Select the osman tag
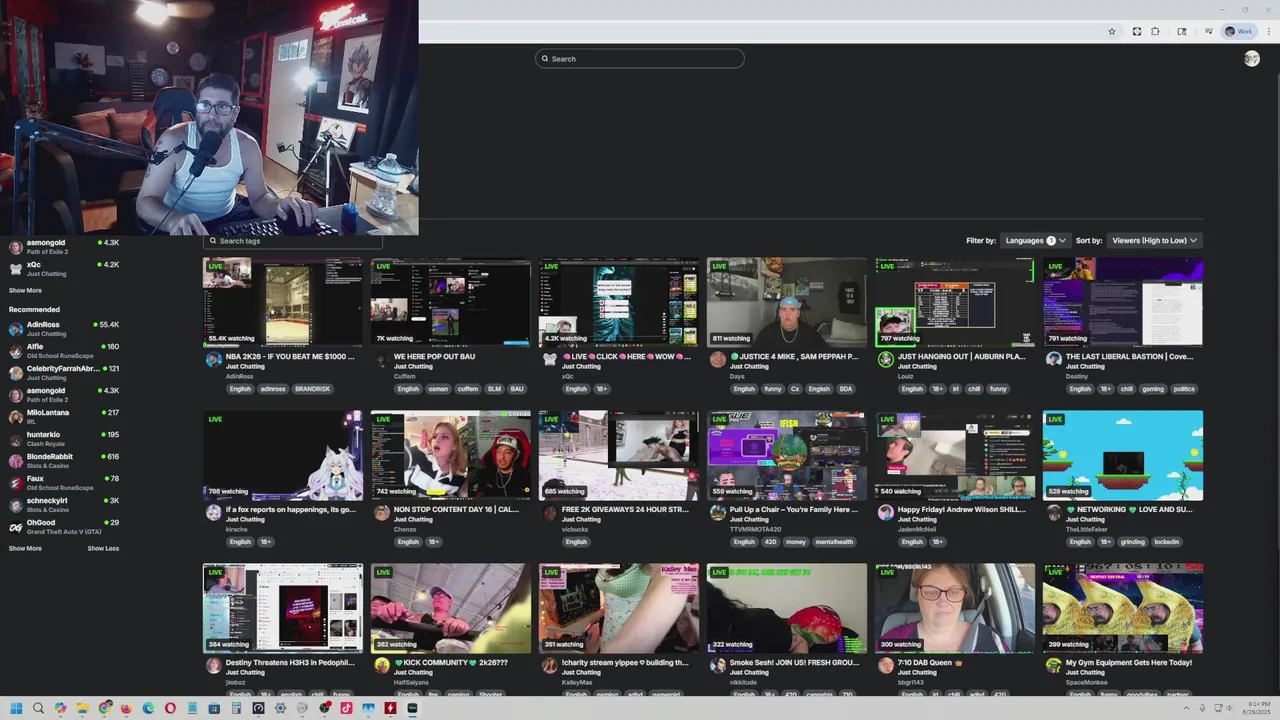The width and height of the screenshot is (1280, 720). [x=438, y=389]
